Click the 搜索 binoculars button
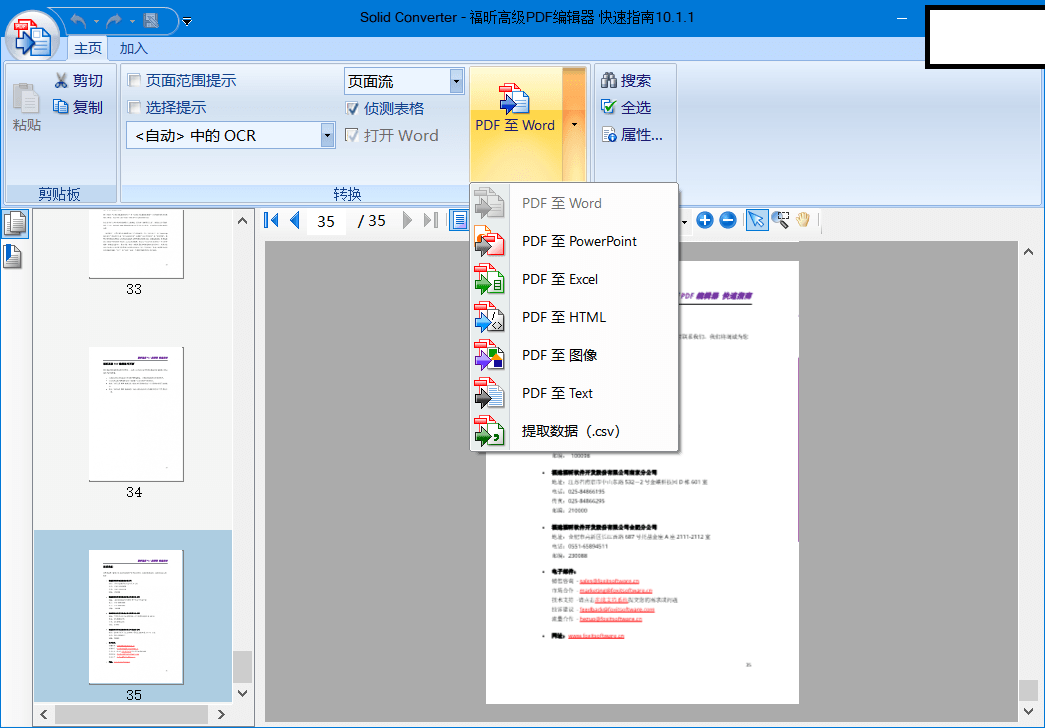This screenshot has width=1045, height=728. pyautogui.click(x=626, y=81)
